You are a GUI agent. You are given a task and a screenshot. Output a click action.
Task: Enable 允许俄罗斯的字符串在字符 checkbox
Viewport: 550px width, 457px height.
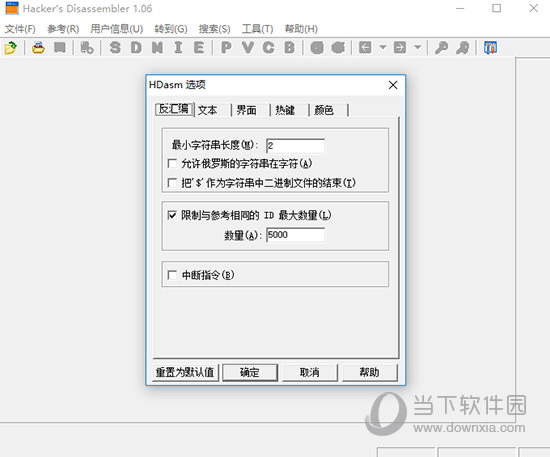(172, 163)
